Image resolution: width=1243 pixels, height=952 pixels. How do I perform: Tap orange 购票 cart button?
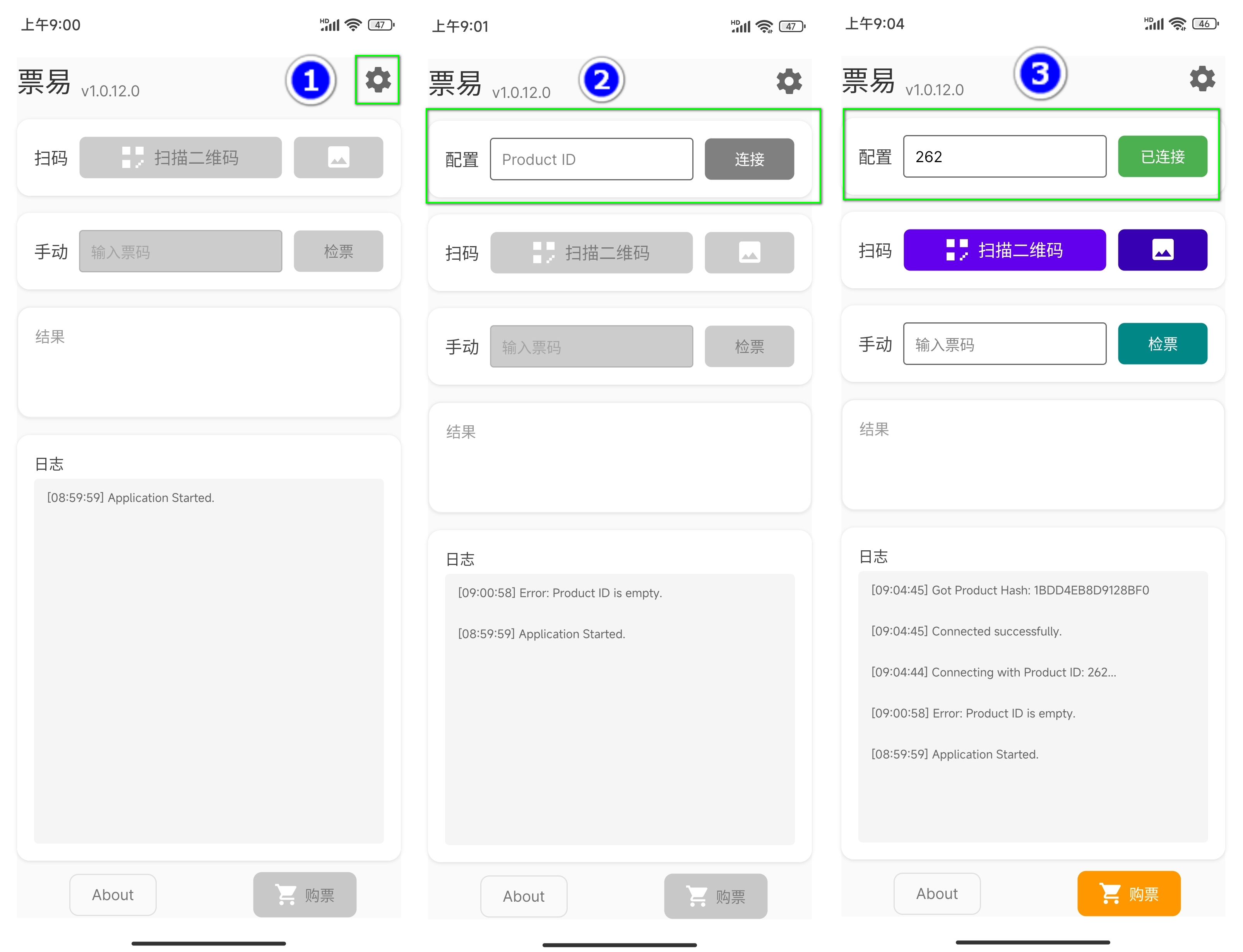coord(1128,893)
